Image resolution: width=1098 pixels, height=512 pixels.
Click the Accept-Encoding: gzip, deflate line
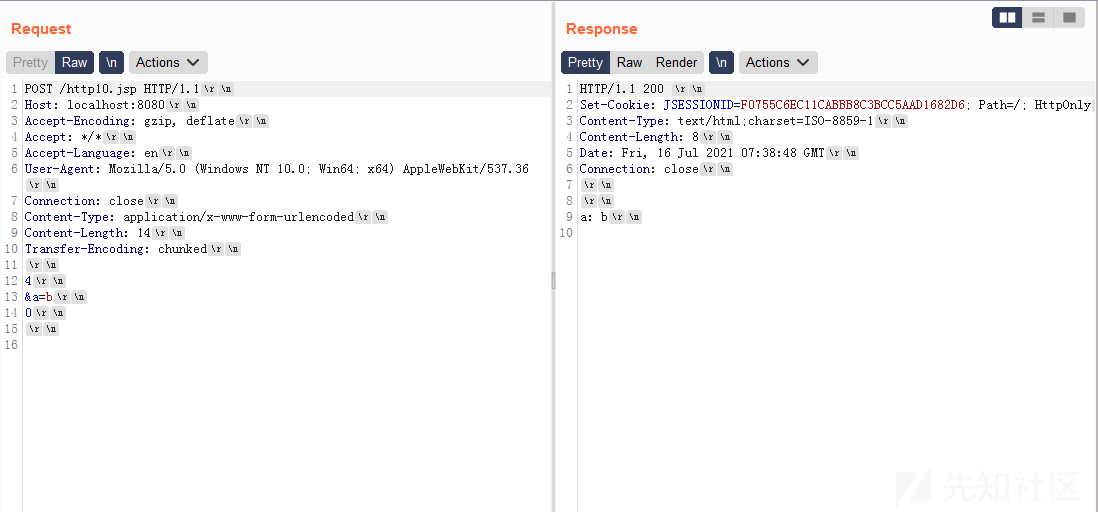(x=146, y=121)
